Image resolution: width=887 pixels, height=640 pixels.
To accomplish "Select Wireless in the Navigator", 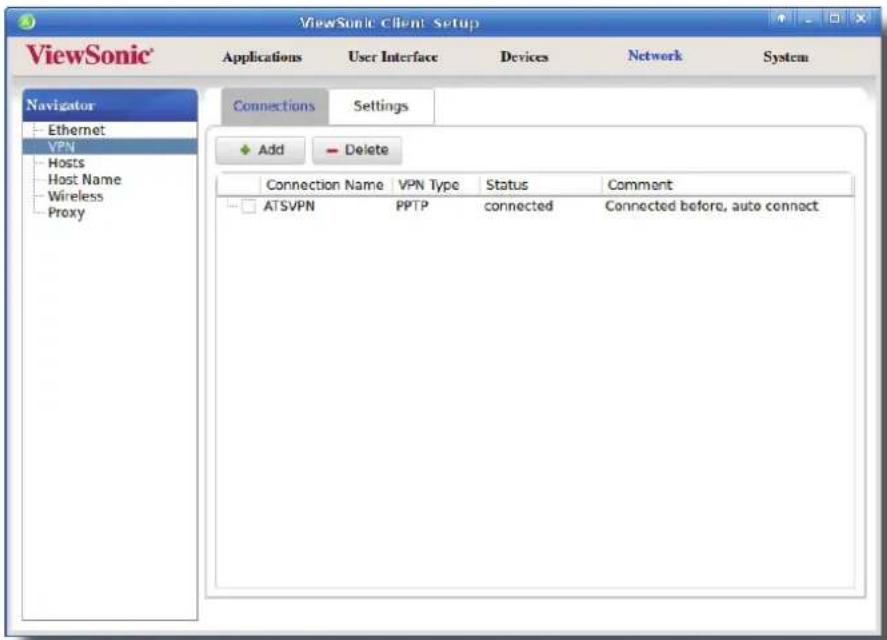I will point(75,196).
